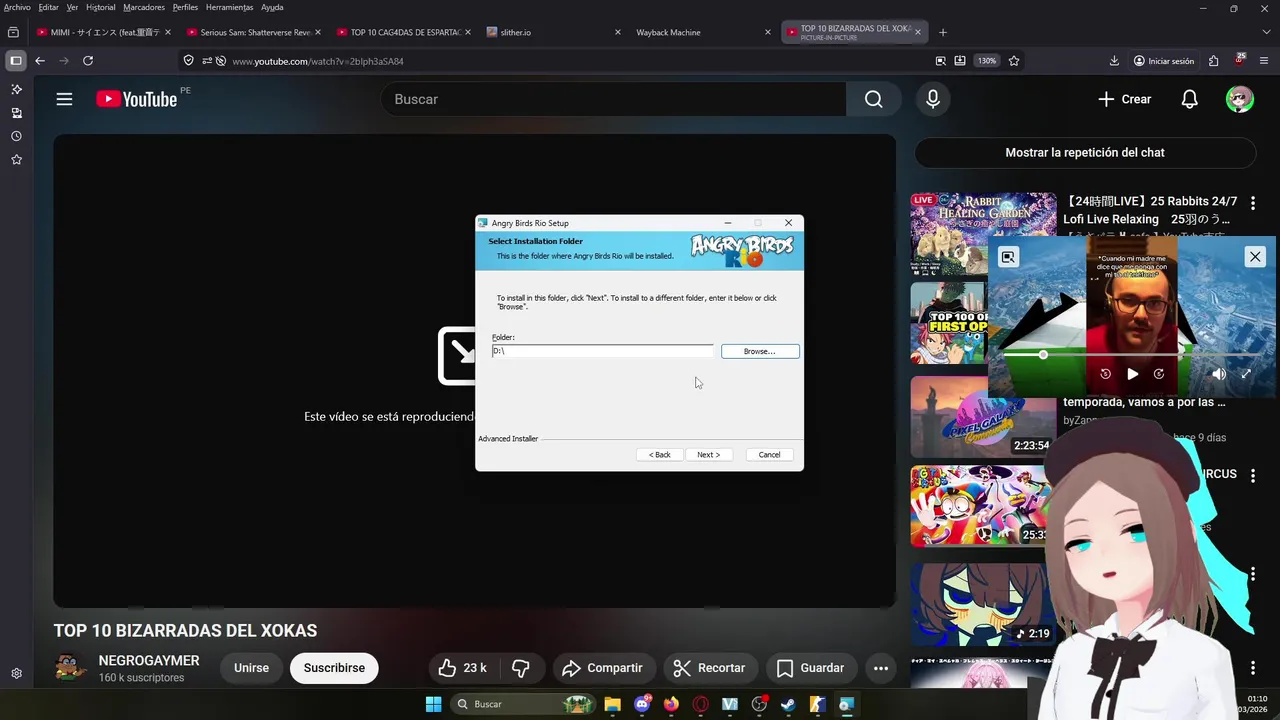Image resolution: width=1280 pixels, height=720 pixels.
Task: Rewind five seconds in PiP player
Action: click(1105, 374)
